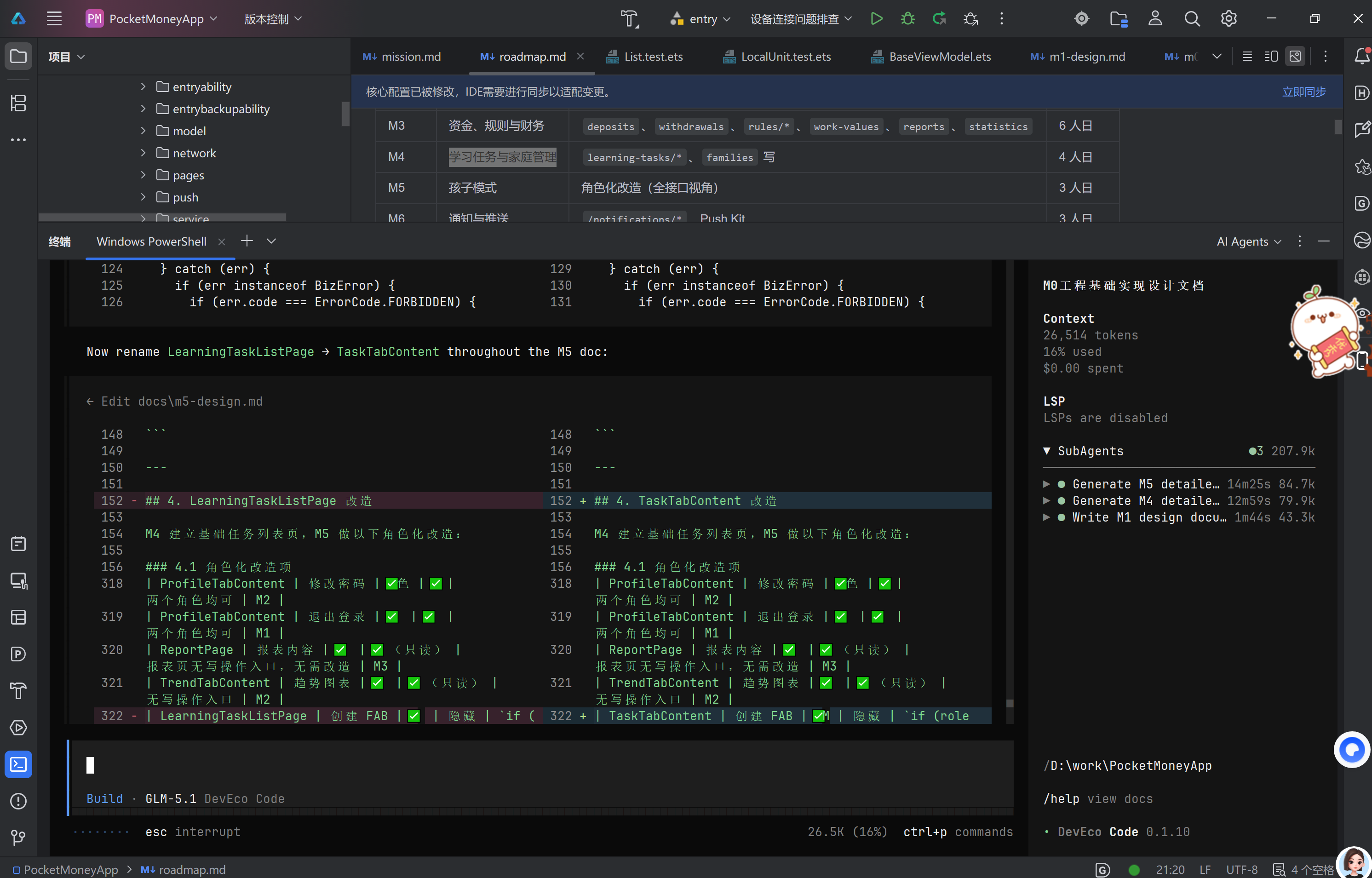Switch to the m1-design.md tab
This screenshot has width=1372, height=878.
click(x=1078, y=57)
